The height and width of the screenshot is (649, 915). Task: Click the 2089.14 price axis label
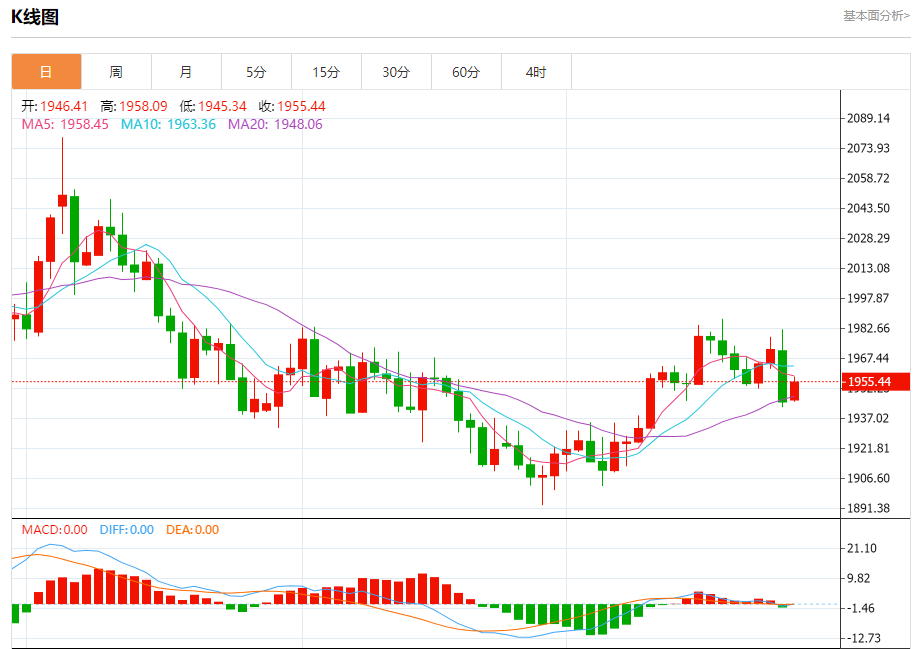pos(868,118)
